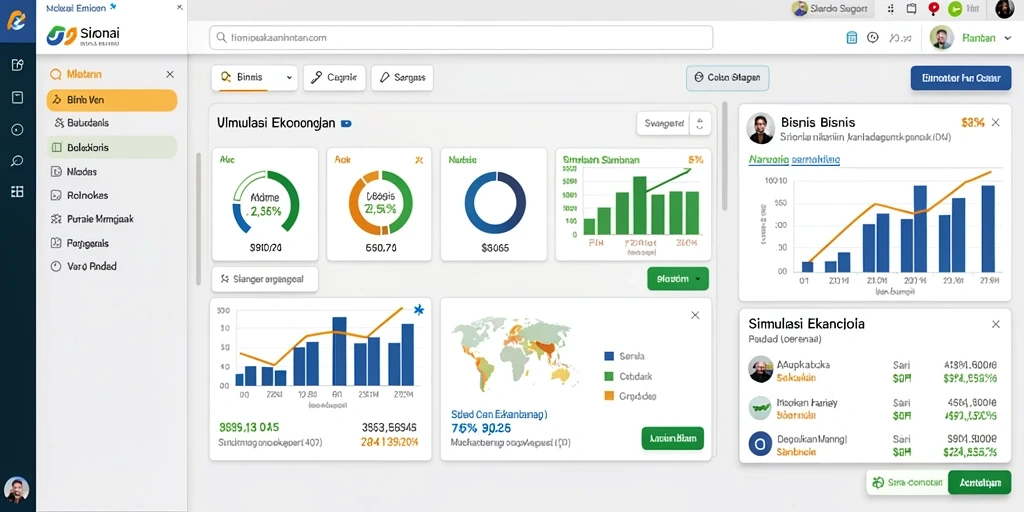Select the grid layout icon in left rail

click(18, 191)
